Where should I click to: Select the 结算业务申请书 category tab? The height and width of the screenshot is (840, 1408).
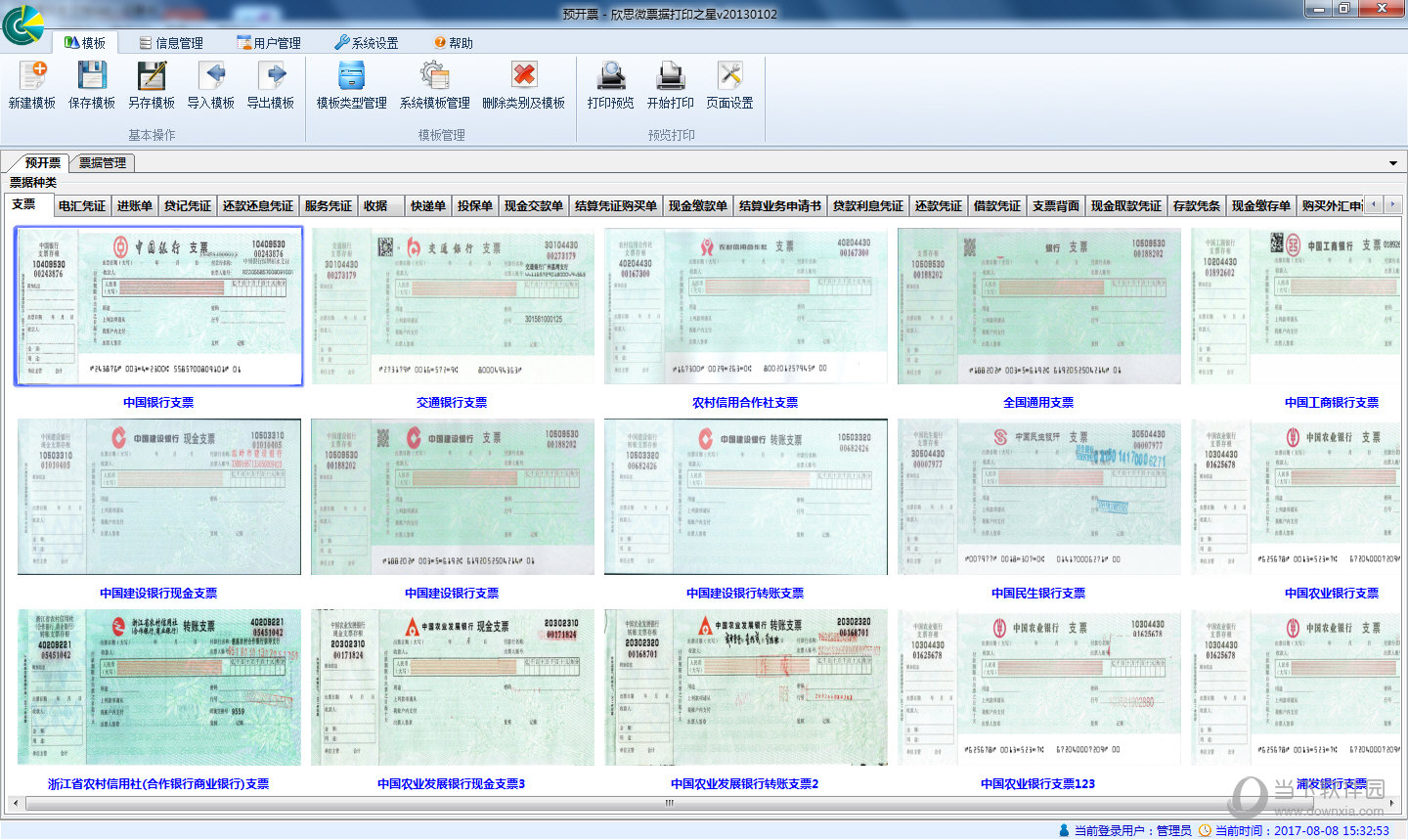tap(780, 205)
